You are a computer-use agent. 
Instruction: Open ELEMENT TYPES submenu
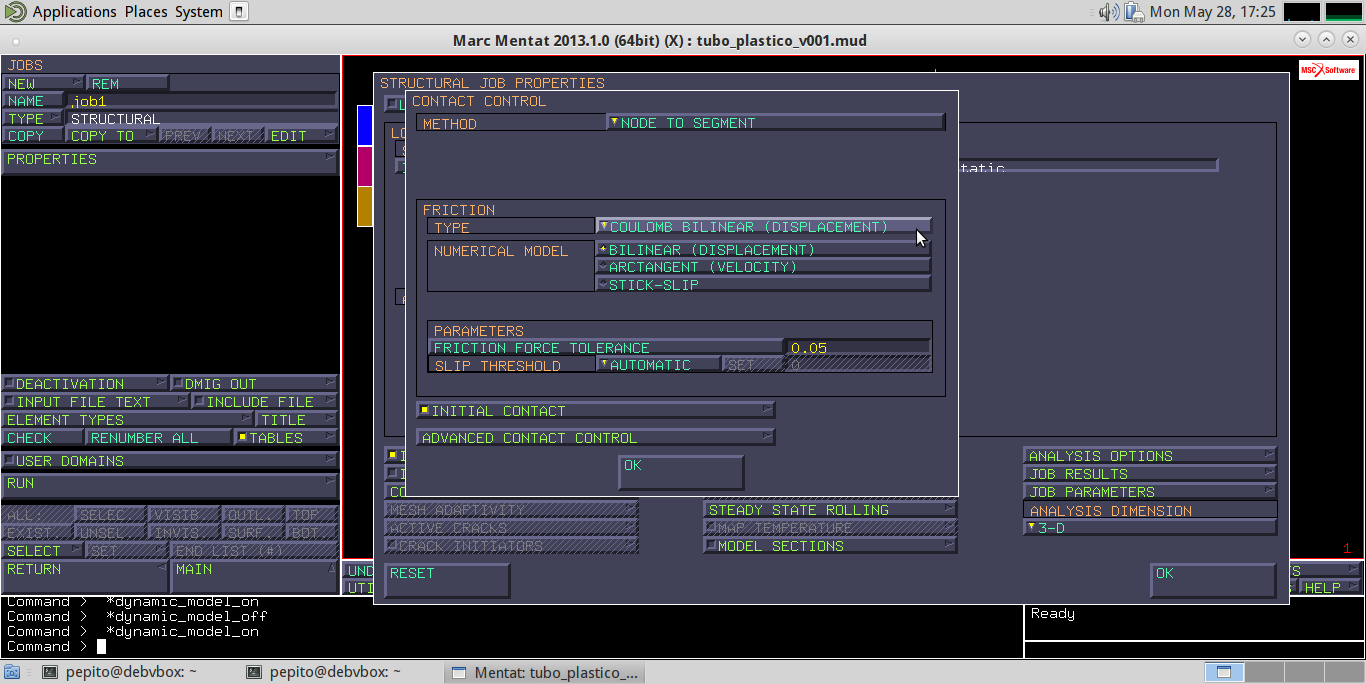click(127, 420)
